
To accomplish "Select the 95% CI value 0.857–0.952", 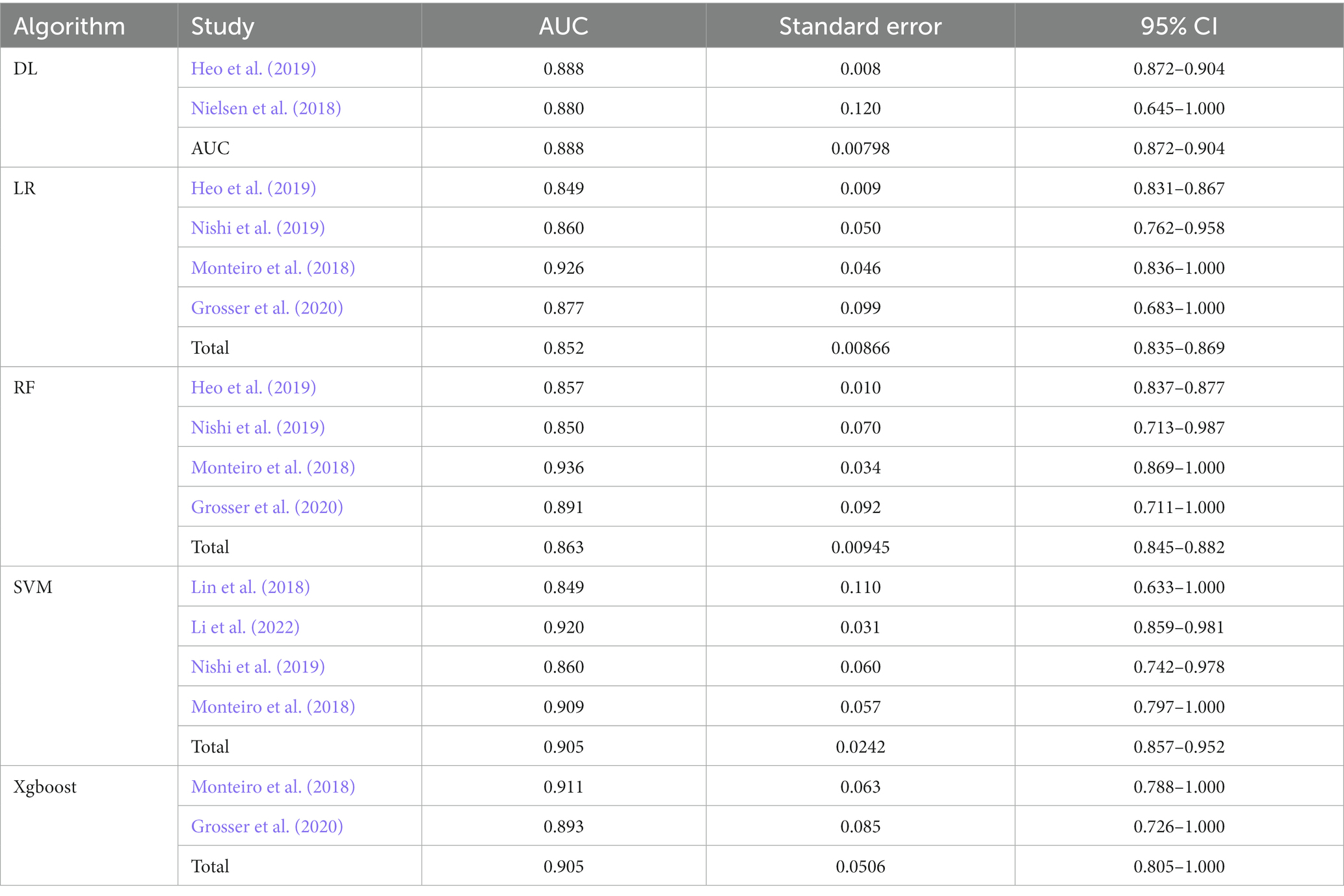I will coord(1179,746).
